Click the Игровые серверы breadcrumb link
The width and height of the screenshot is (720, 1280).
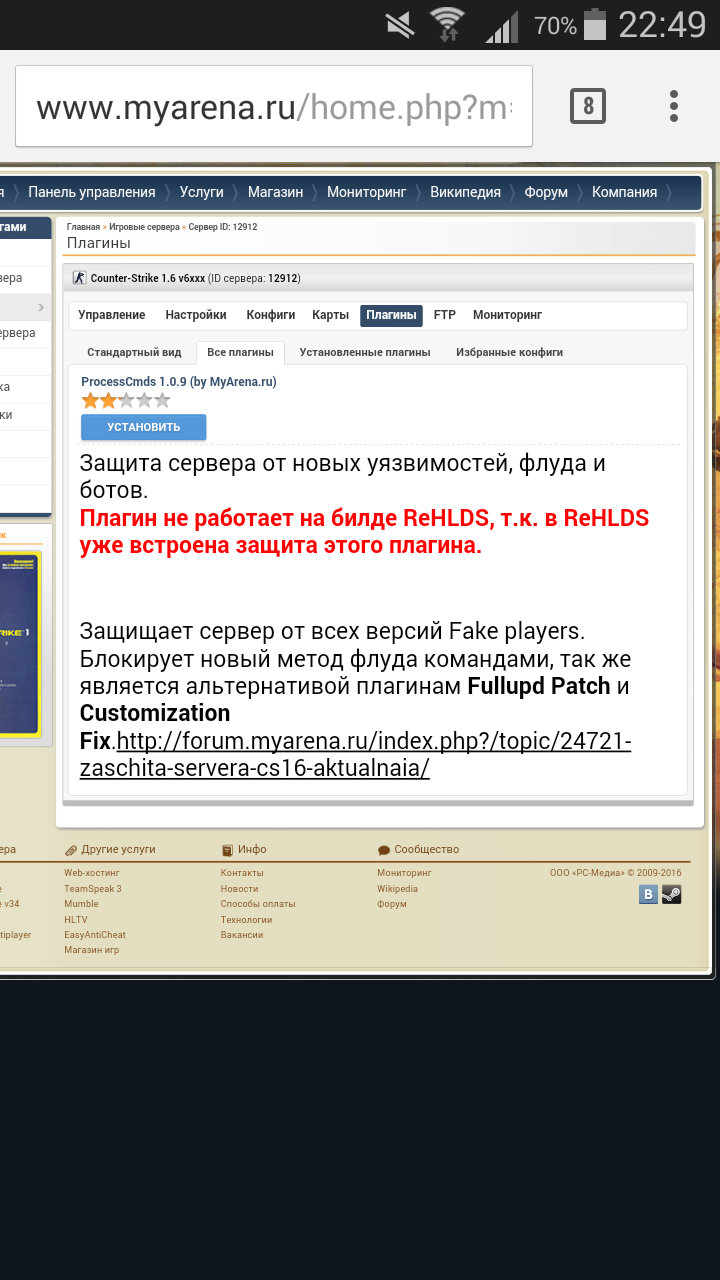tap(145, 227)
